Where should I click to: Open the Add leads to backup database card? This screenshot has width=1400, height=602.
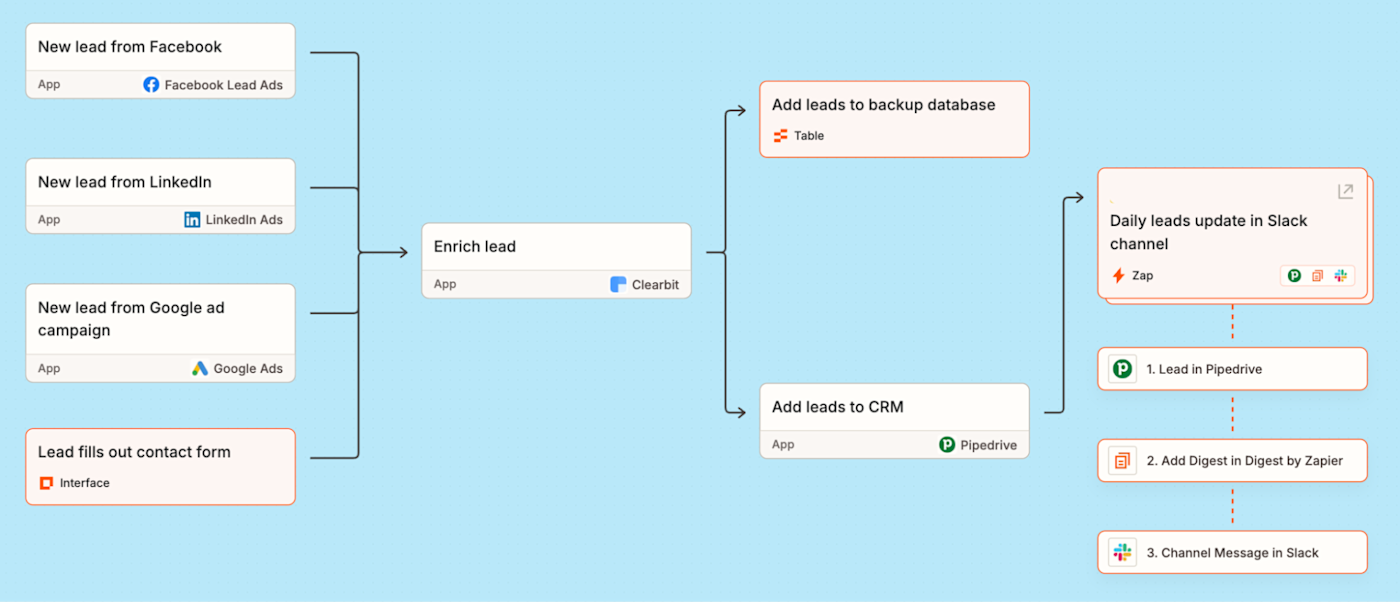pos(894,119)
